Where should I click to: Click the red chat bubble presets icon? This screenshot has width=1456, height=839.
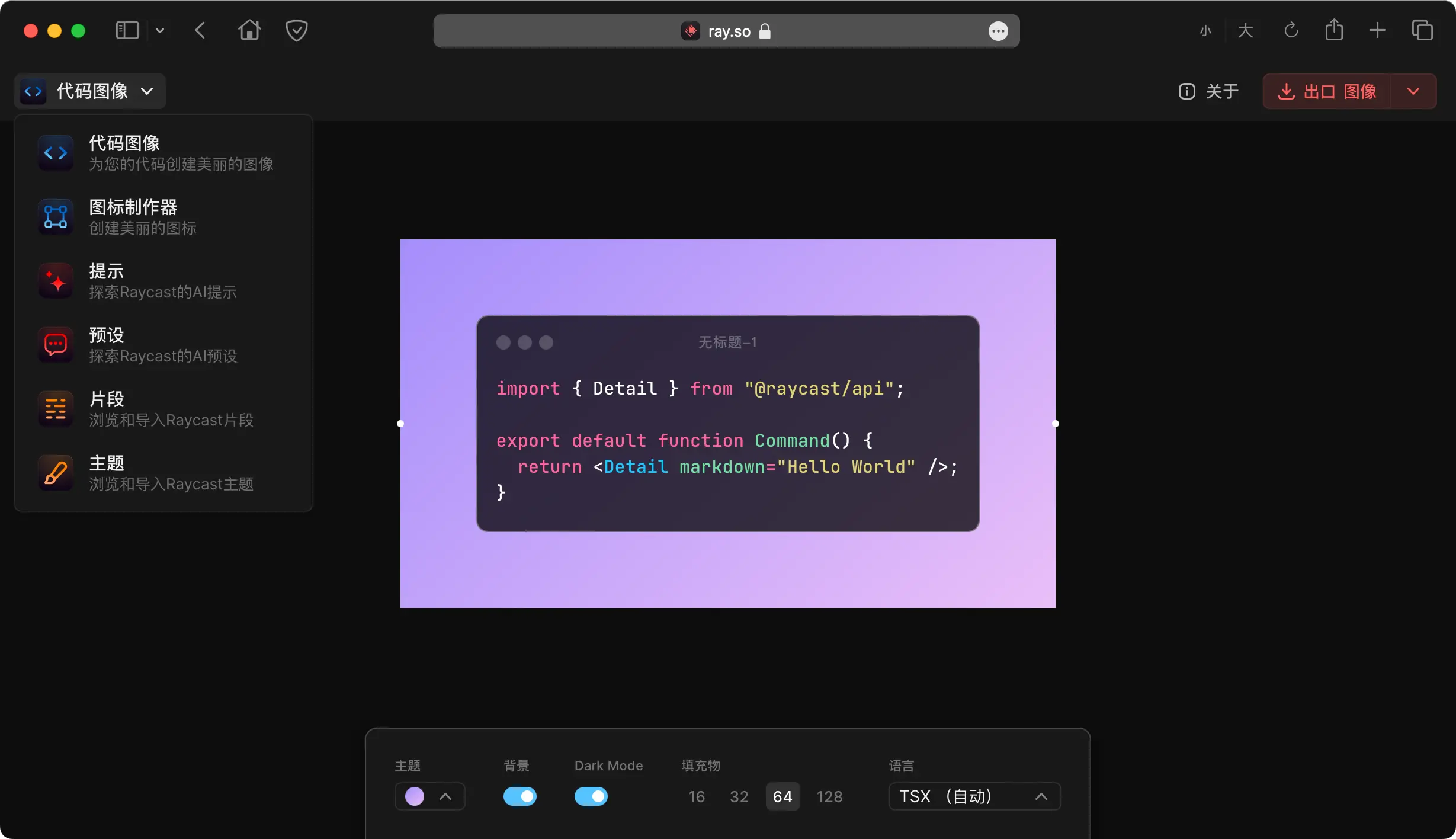56,345
